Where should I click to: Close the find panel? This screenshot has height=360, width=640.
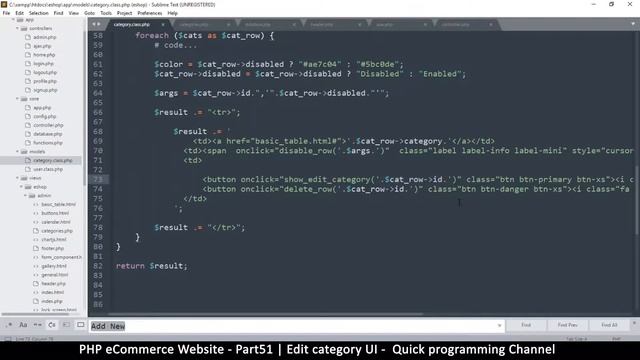(x=634, y=323)
